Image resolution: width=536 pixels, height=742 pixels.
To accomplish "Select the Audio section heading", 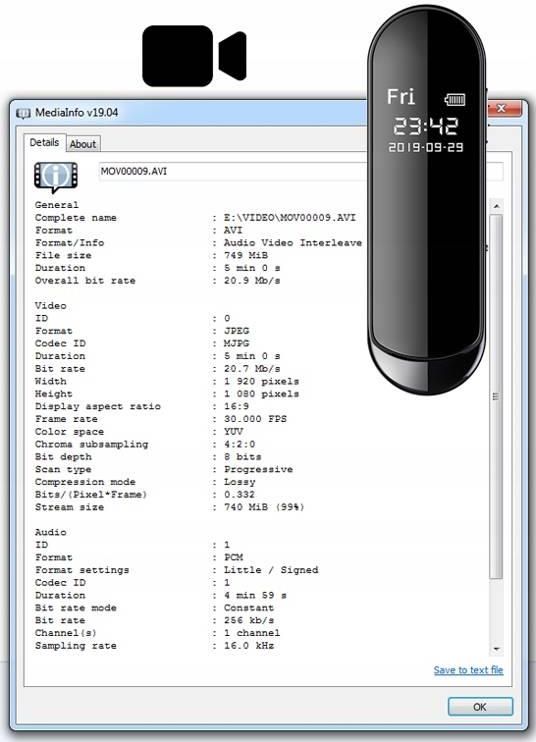I will [x=51, y=532].
